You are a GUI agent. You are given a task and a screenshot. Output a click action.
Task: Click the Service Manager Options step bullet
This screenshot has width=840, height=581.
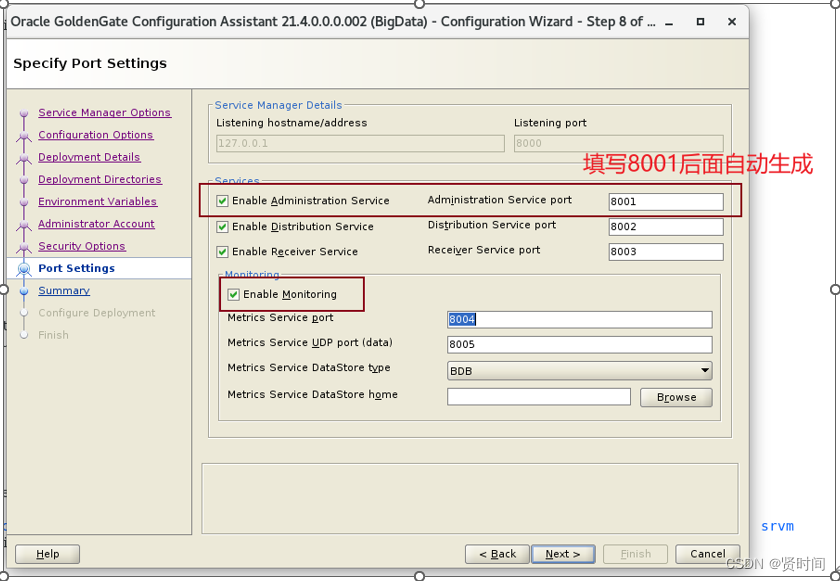24,114
